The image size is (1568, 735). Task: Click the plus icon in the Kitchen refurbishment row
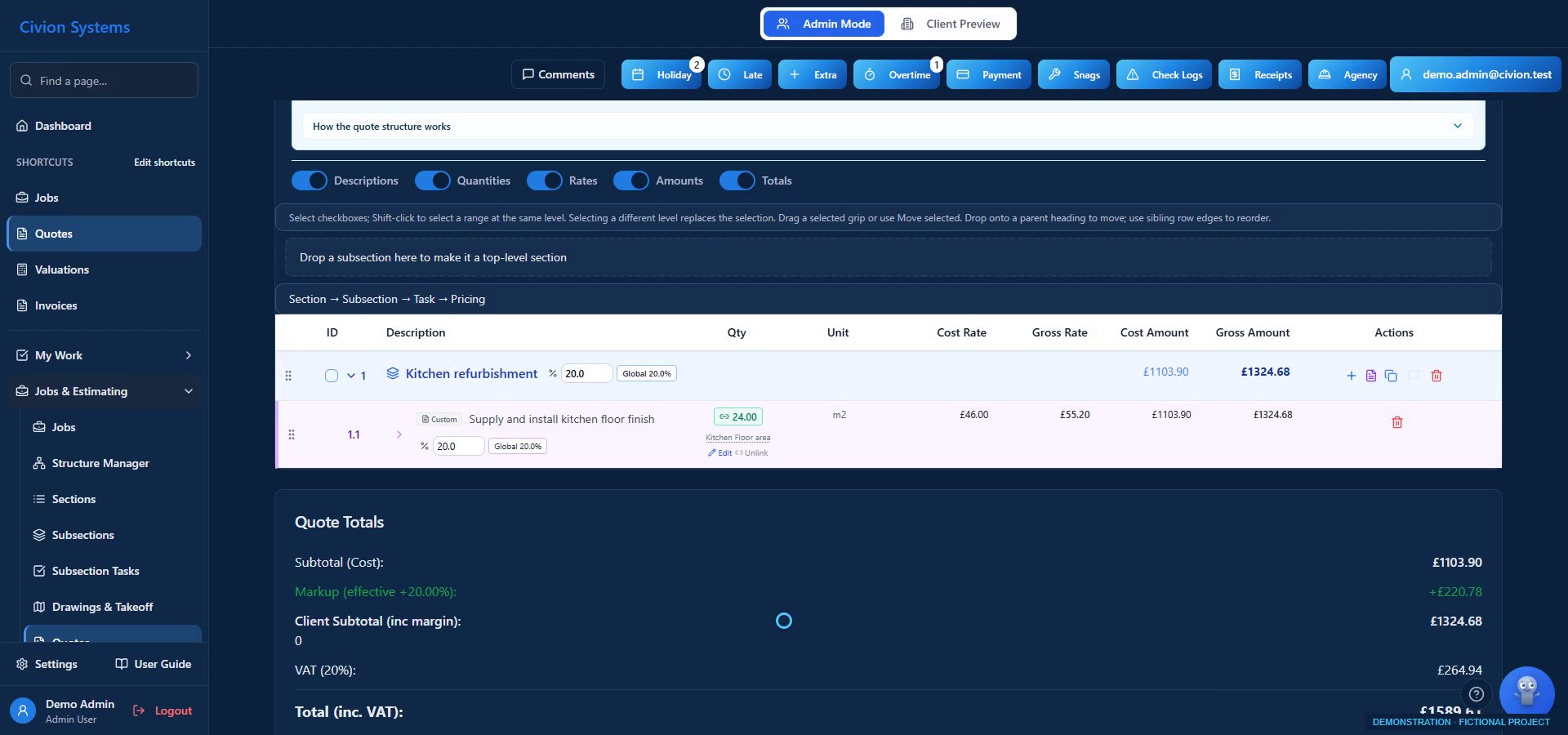(1351, 376)
